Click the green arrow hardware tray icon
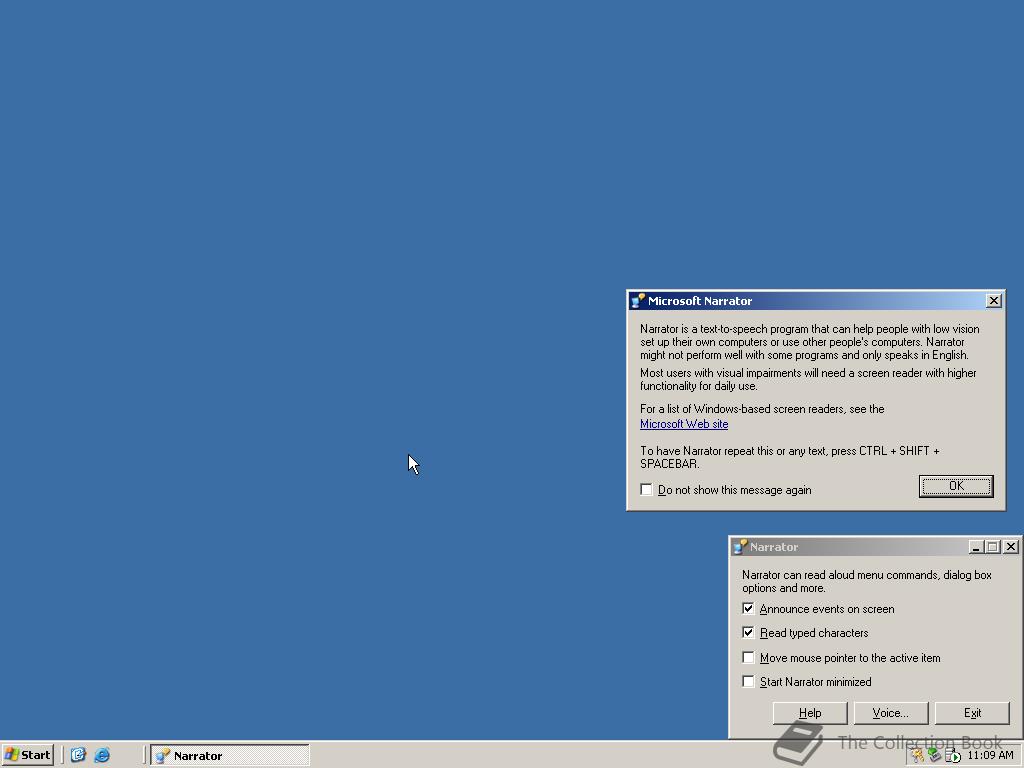The height and width of the screenshot is (768, 1024). (935, 755)
